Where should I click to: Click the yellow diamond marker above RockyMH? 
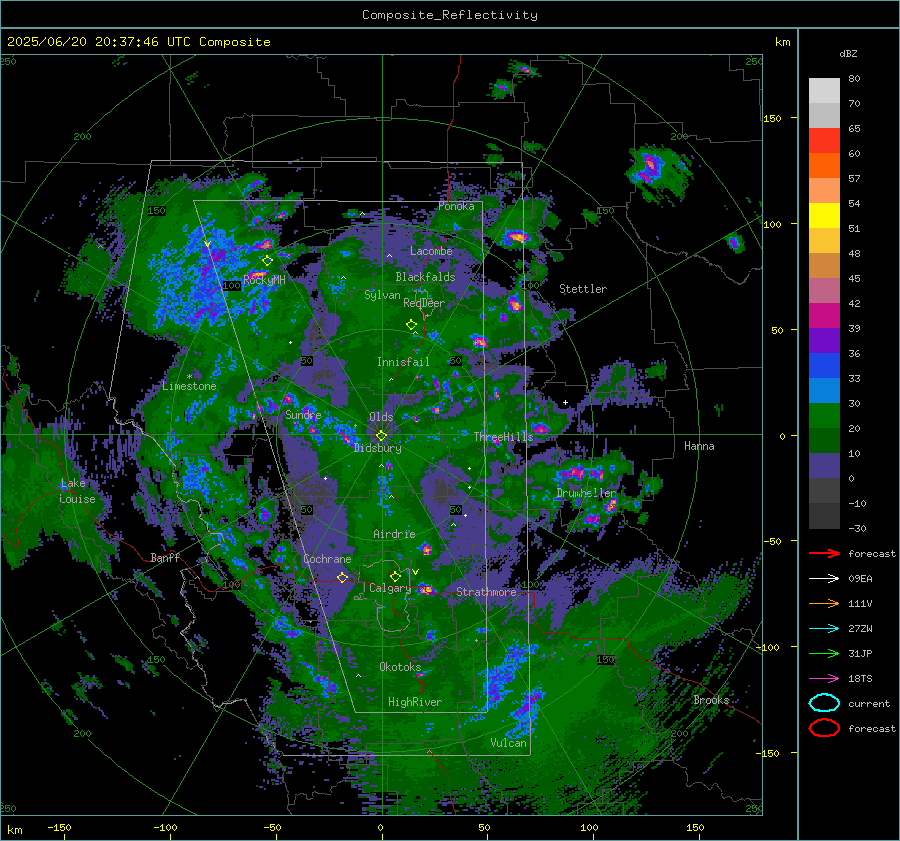pos(267,261)
